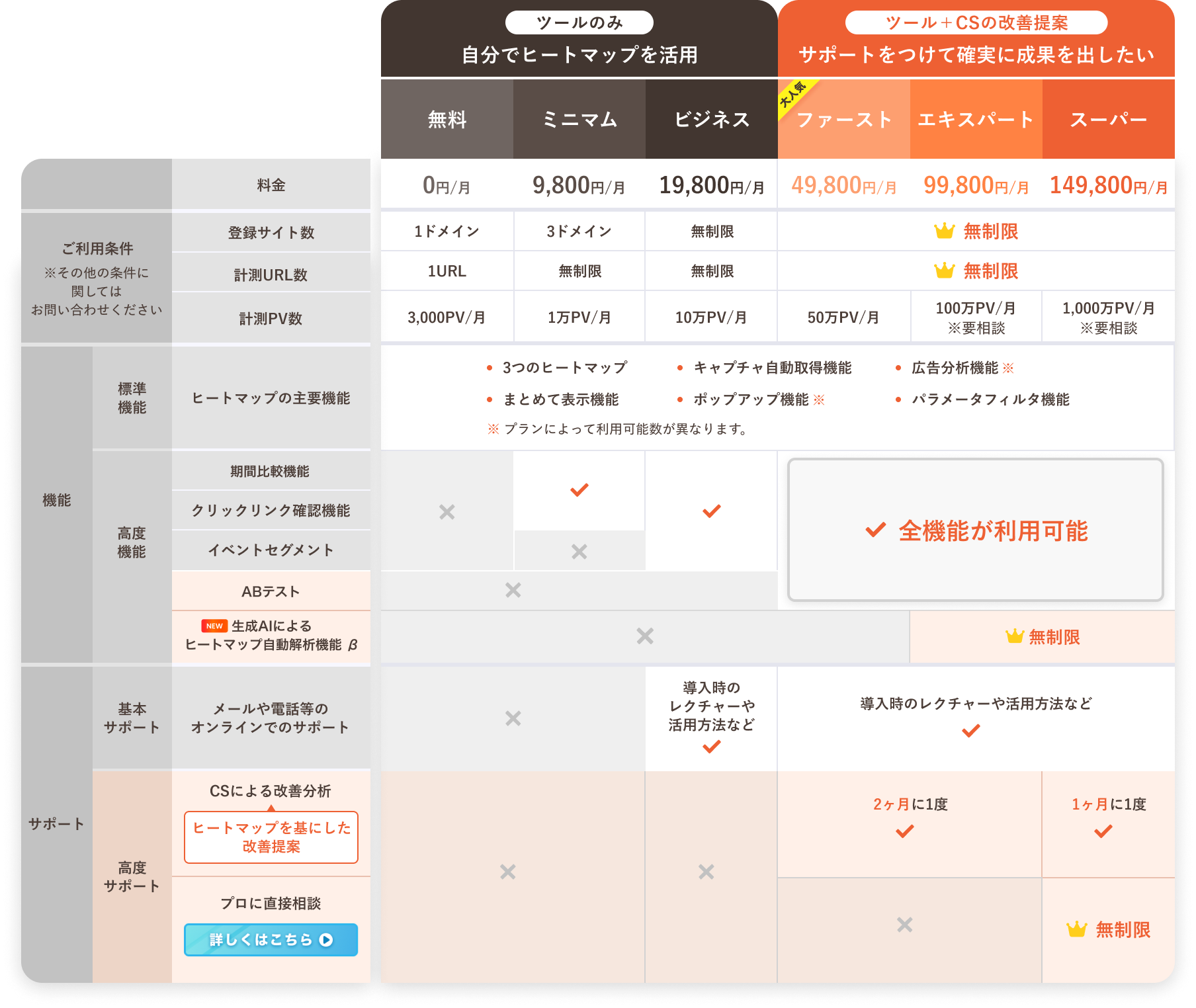The height and width of the screenshot is (1008, 1196).
Task: Click the X mark in the ABテスト row
Action: [513, 589]
